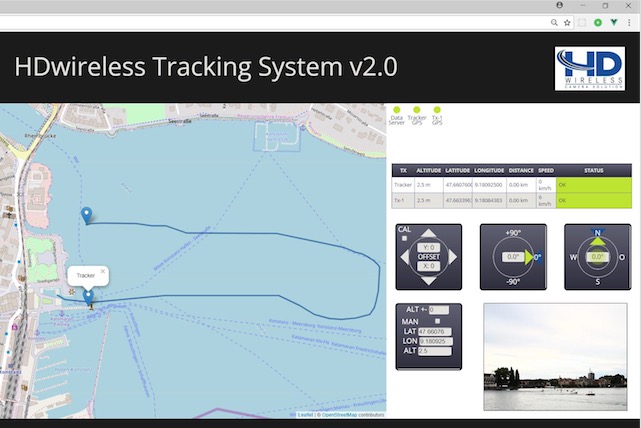
Task: Click the Tx-1 GPS status indicator
Action: click(x=437, y=110)
